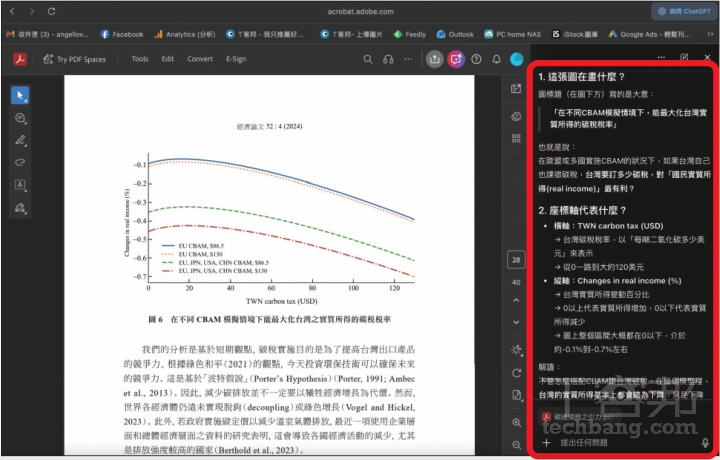Go to the next page with down chevron
This screenshot has width=720, height=460.
[516, 322]
